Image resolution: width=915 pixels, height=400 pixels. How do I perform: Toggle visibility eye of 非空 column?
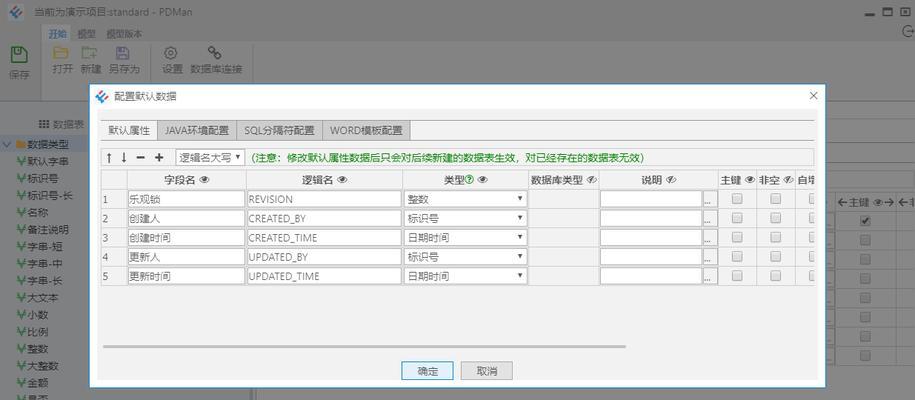point(787,180)
